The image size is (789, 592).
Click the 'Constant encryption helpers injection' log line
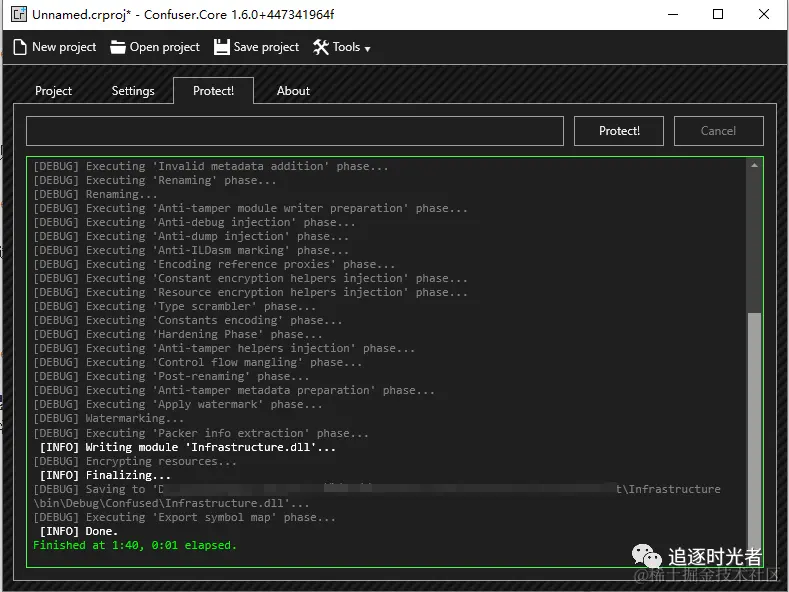[250, 278]
